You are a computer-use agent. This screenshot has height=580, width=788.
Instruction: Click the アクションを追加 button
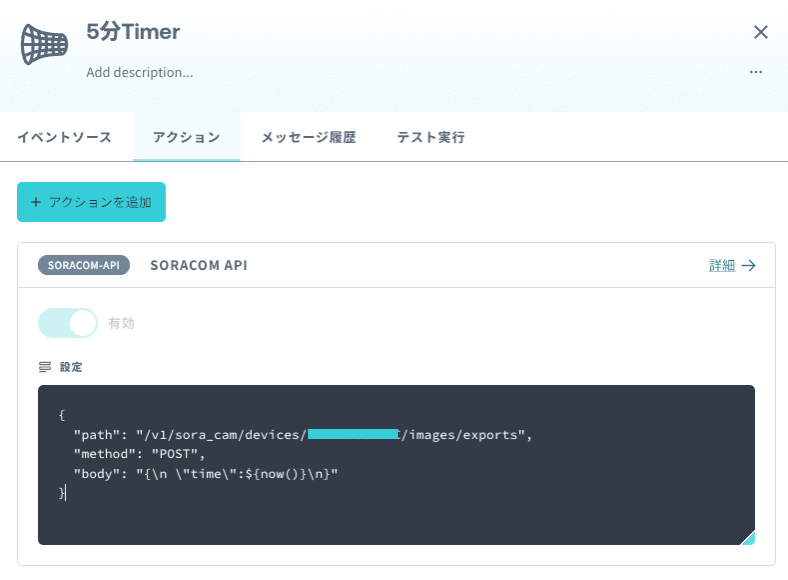pos(91,202)
